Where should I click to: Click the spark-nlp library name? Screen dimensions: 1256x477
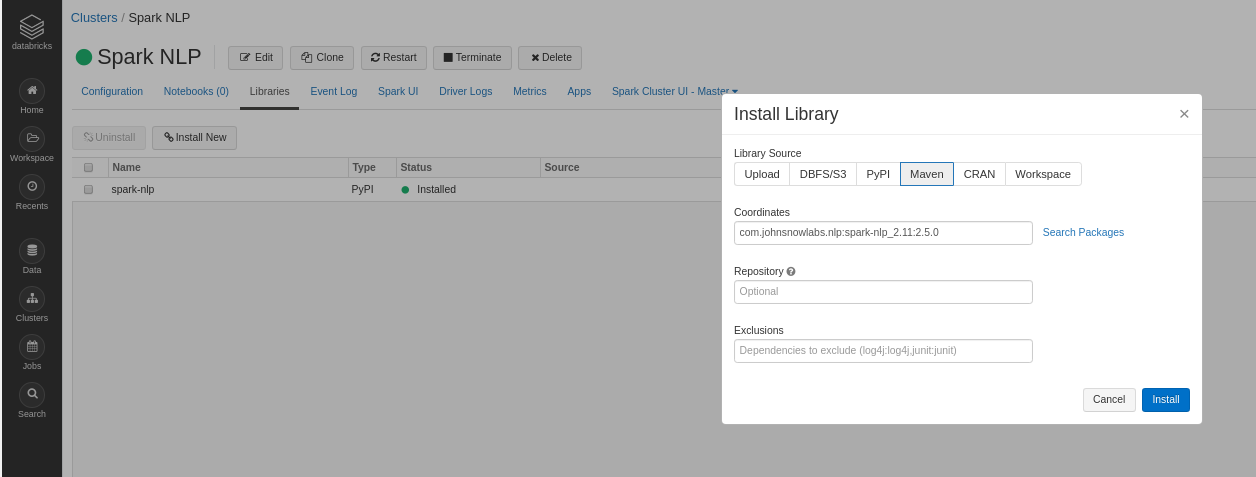click(133, 189)
